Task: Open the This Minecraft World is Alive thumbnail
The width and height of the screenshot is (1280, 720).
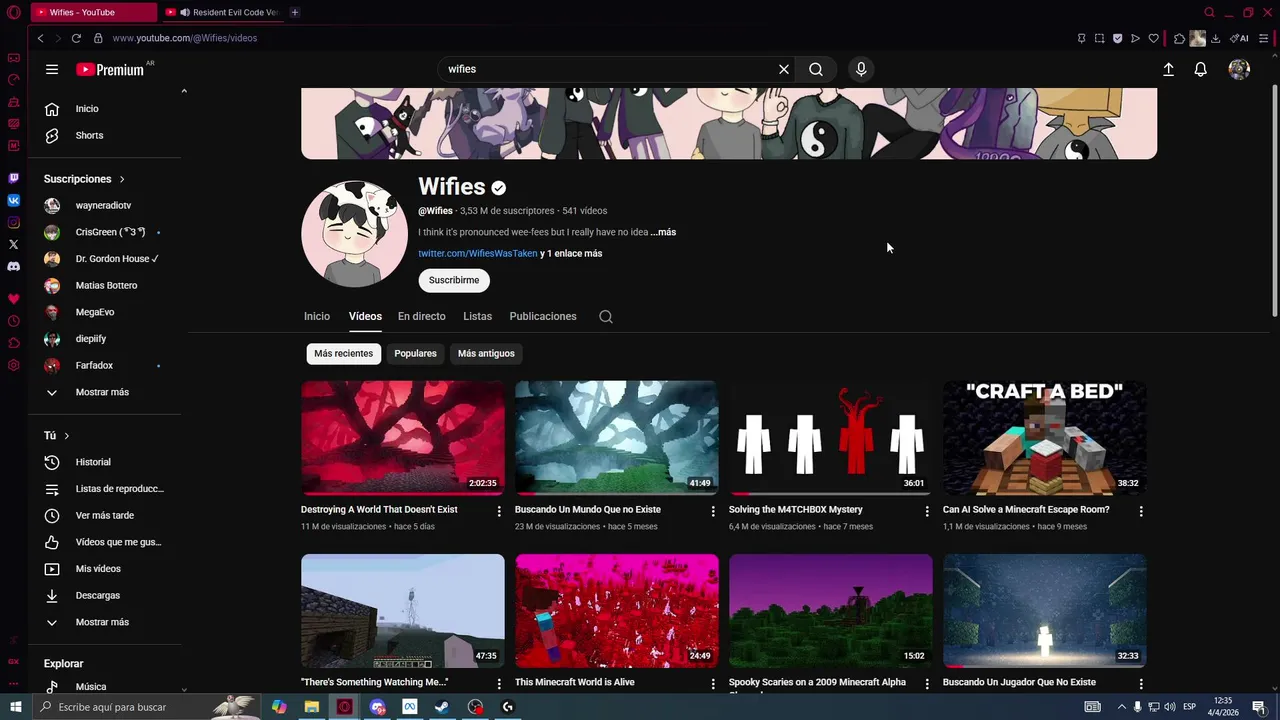Action: (x=617, y=611)
